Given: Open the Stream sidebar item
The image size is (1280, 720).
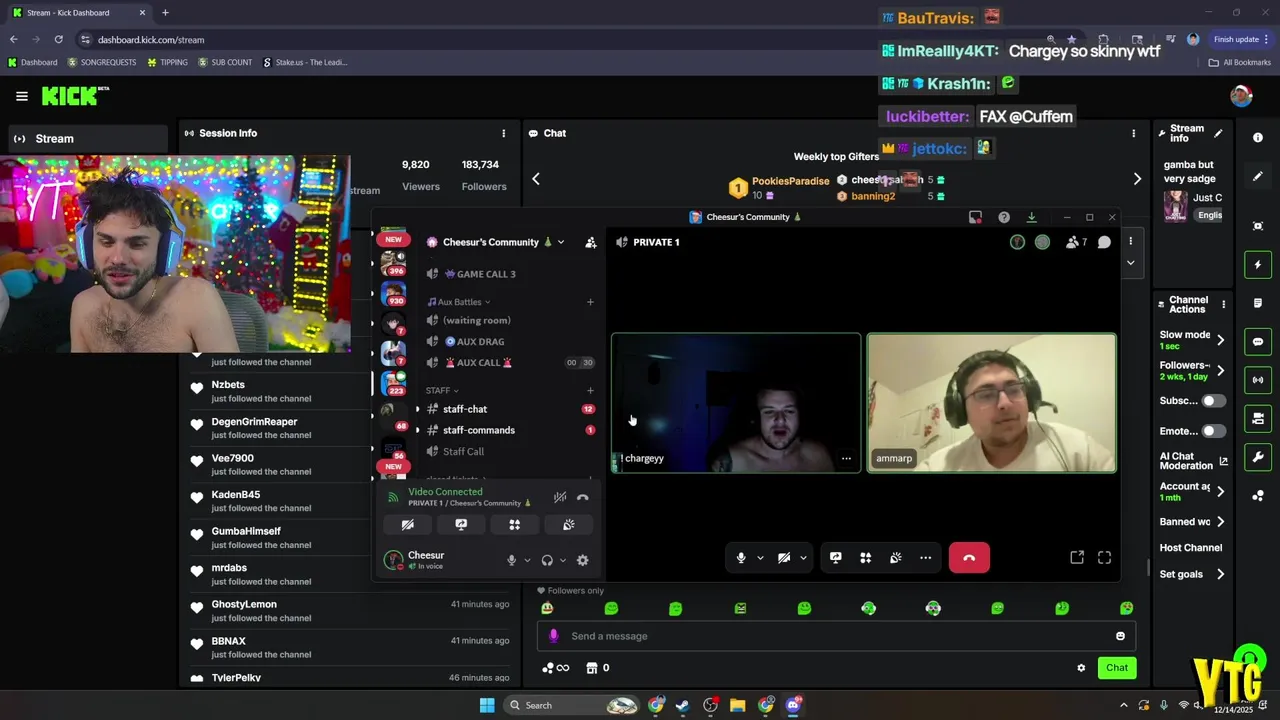Looking at the screenshot, I should coord(88,139).
